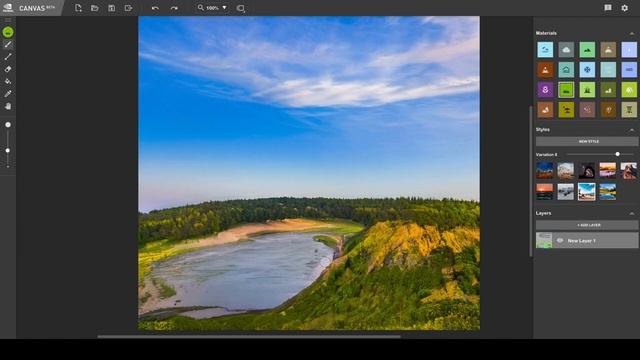Pick the periwinkle river material swatch

point(629,70)
